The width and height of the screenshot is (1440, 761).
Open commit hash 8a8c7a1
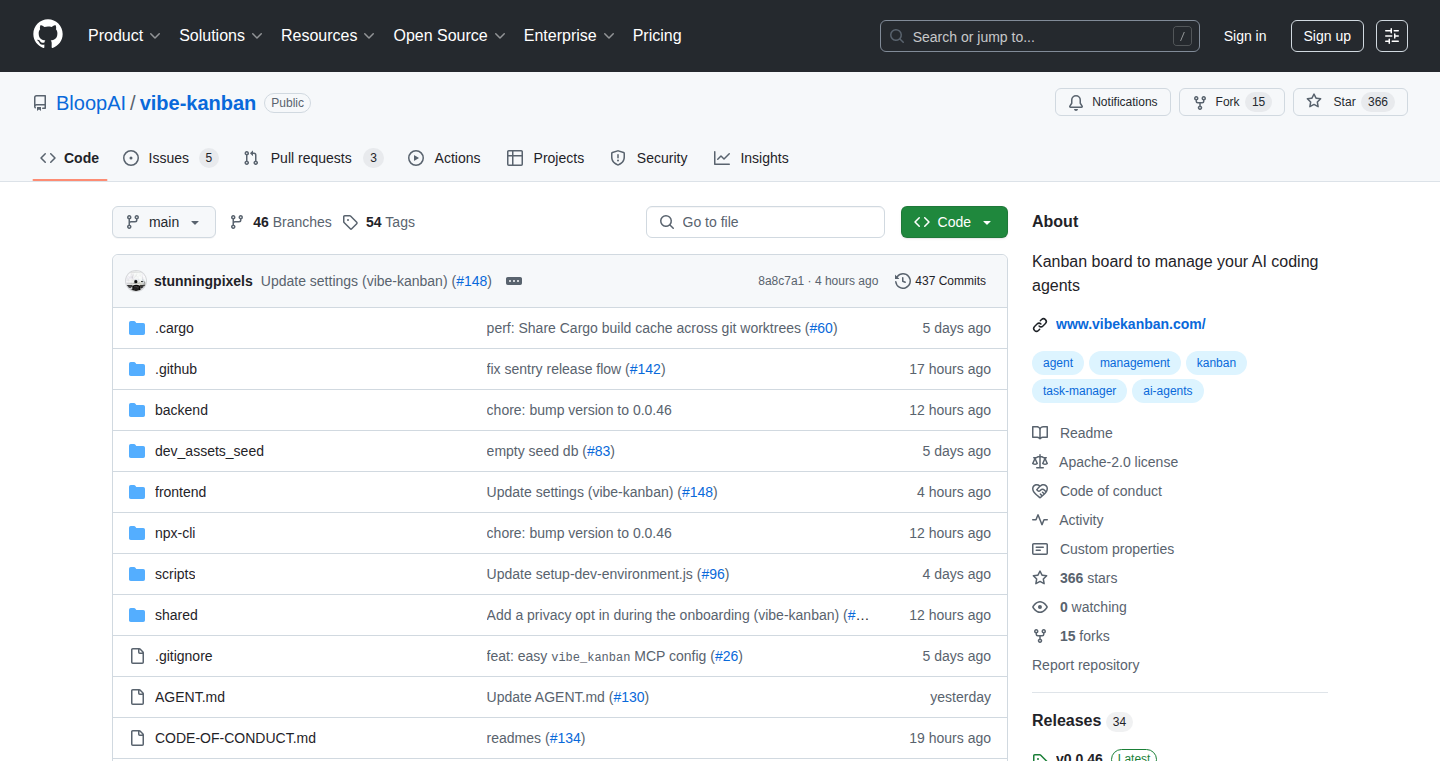tap(781, 281)
